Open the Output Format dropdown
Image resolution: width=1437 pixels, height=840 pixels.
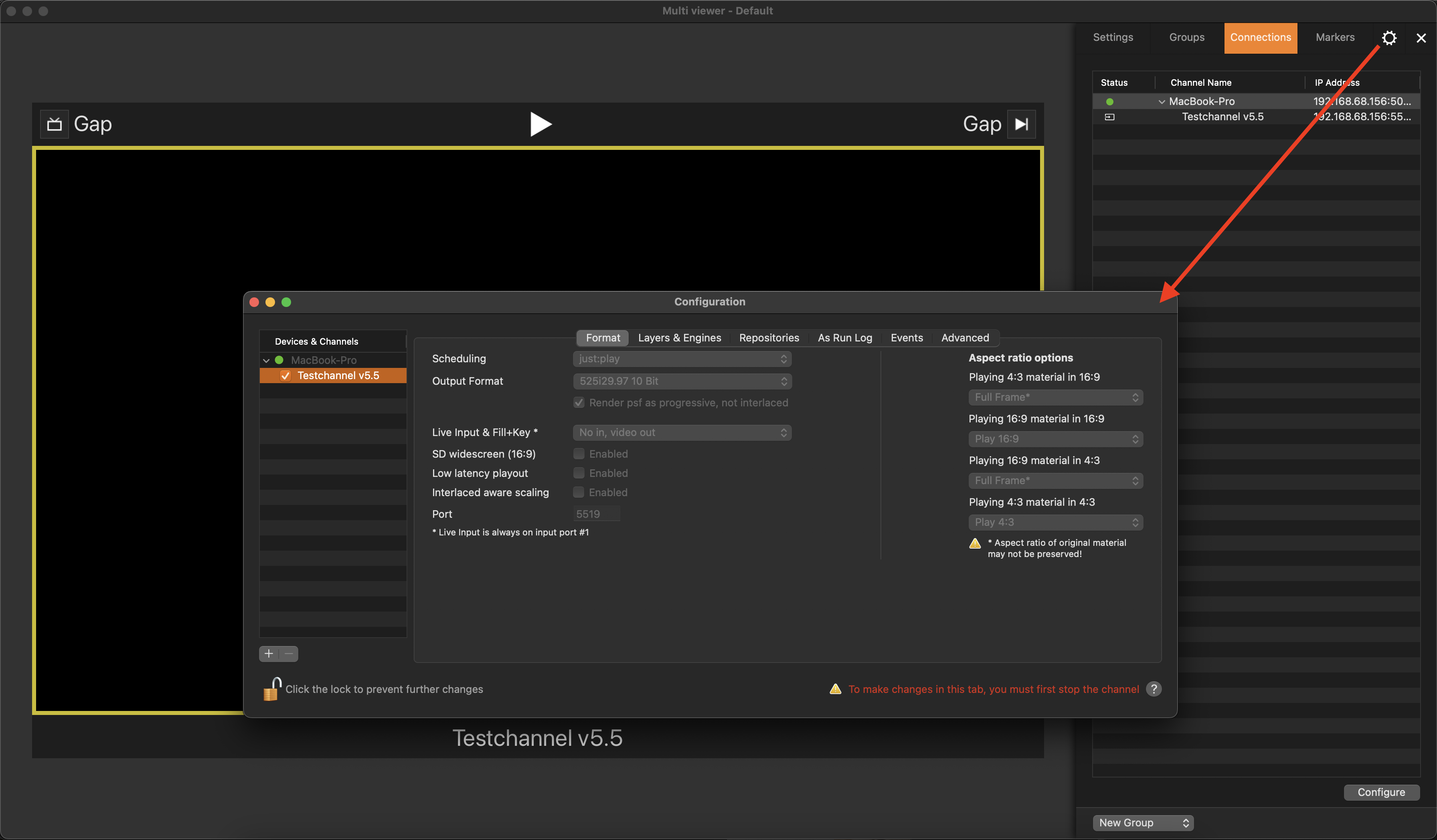[682, 381]
